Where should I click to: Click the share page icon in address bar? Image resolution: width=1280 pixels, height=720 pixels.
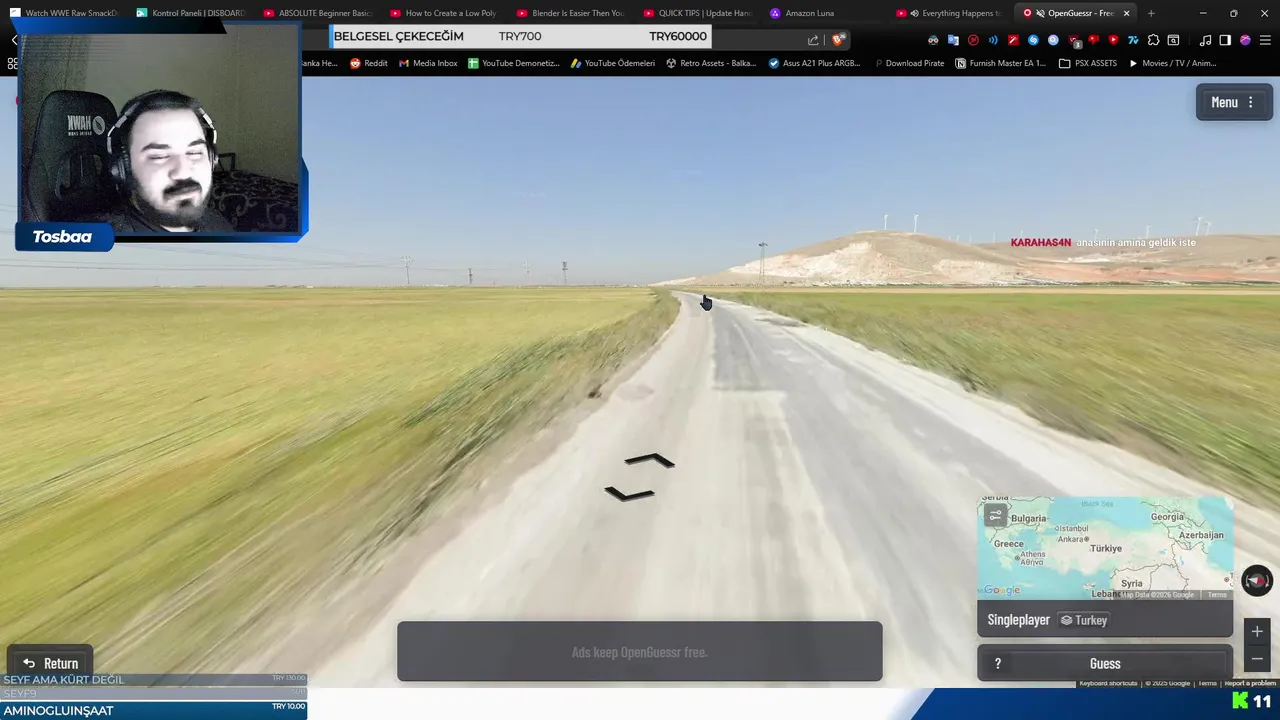813,40
